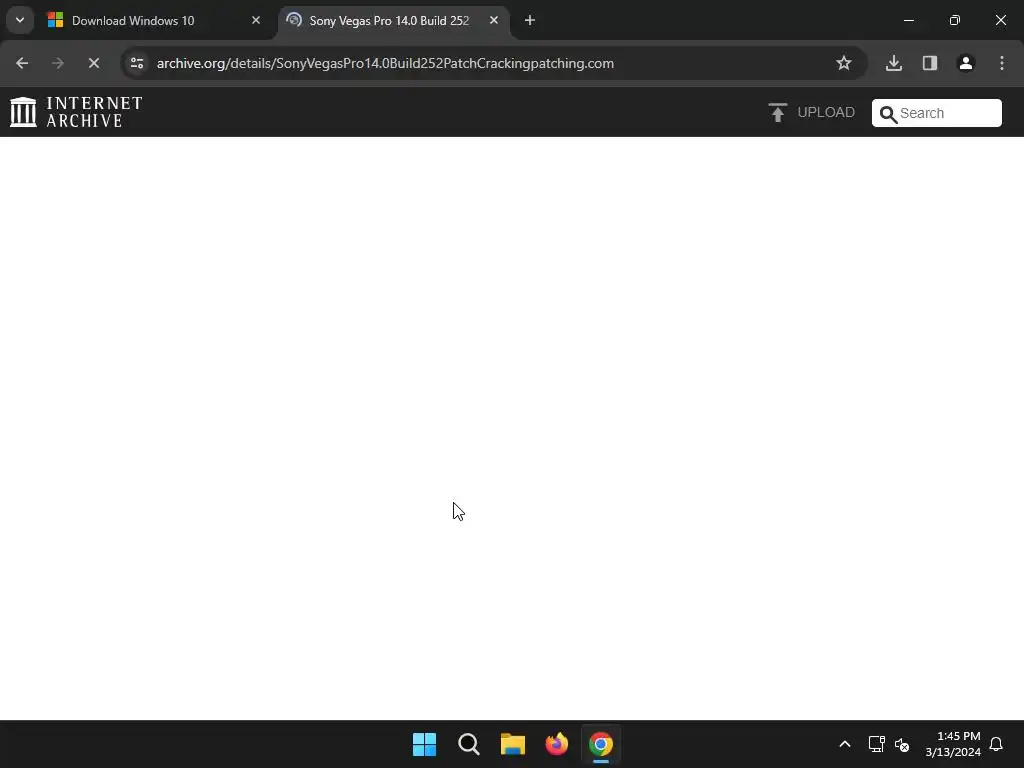Go back to the previous page
The width and height of the screenshot is (1024, 768).
pos(22,63)
